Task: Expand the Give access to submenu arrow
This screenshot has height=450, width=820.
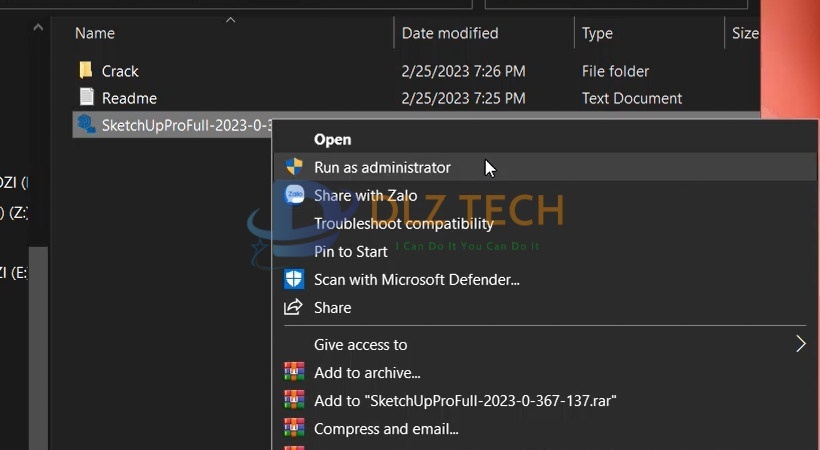Action: point(800,344)
